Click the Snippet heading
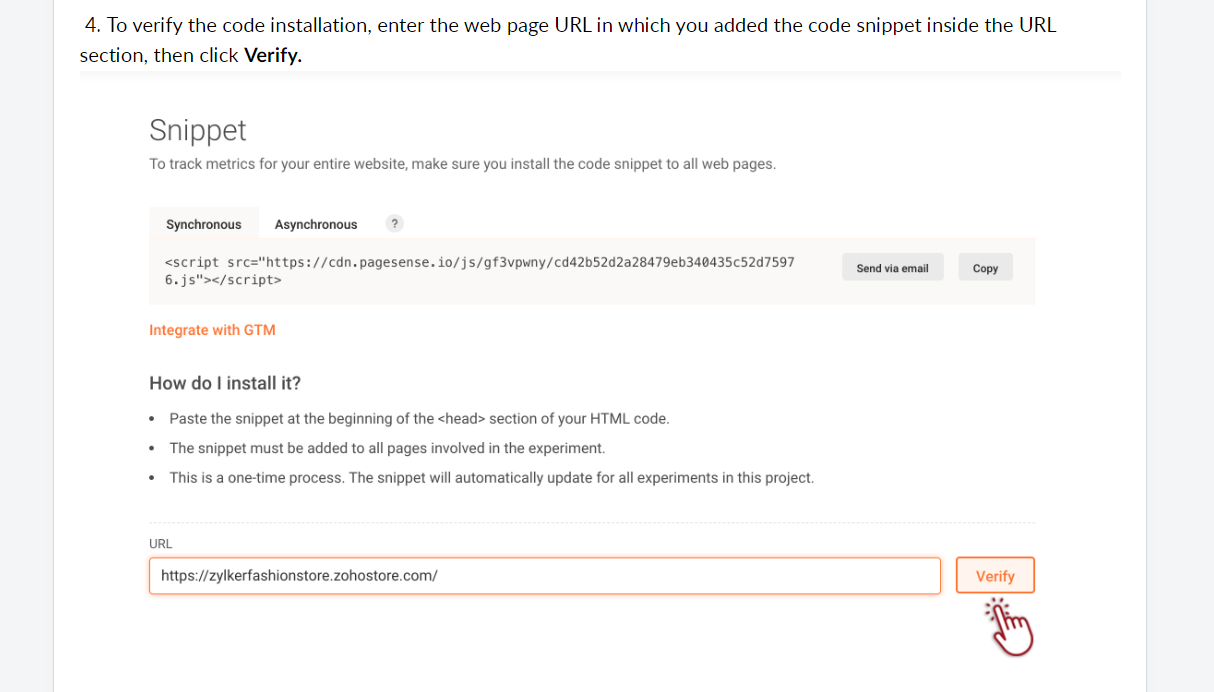Screen dimensions: 1214x692 pos(197,131)
